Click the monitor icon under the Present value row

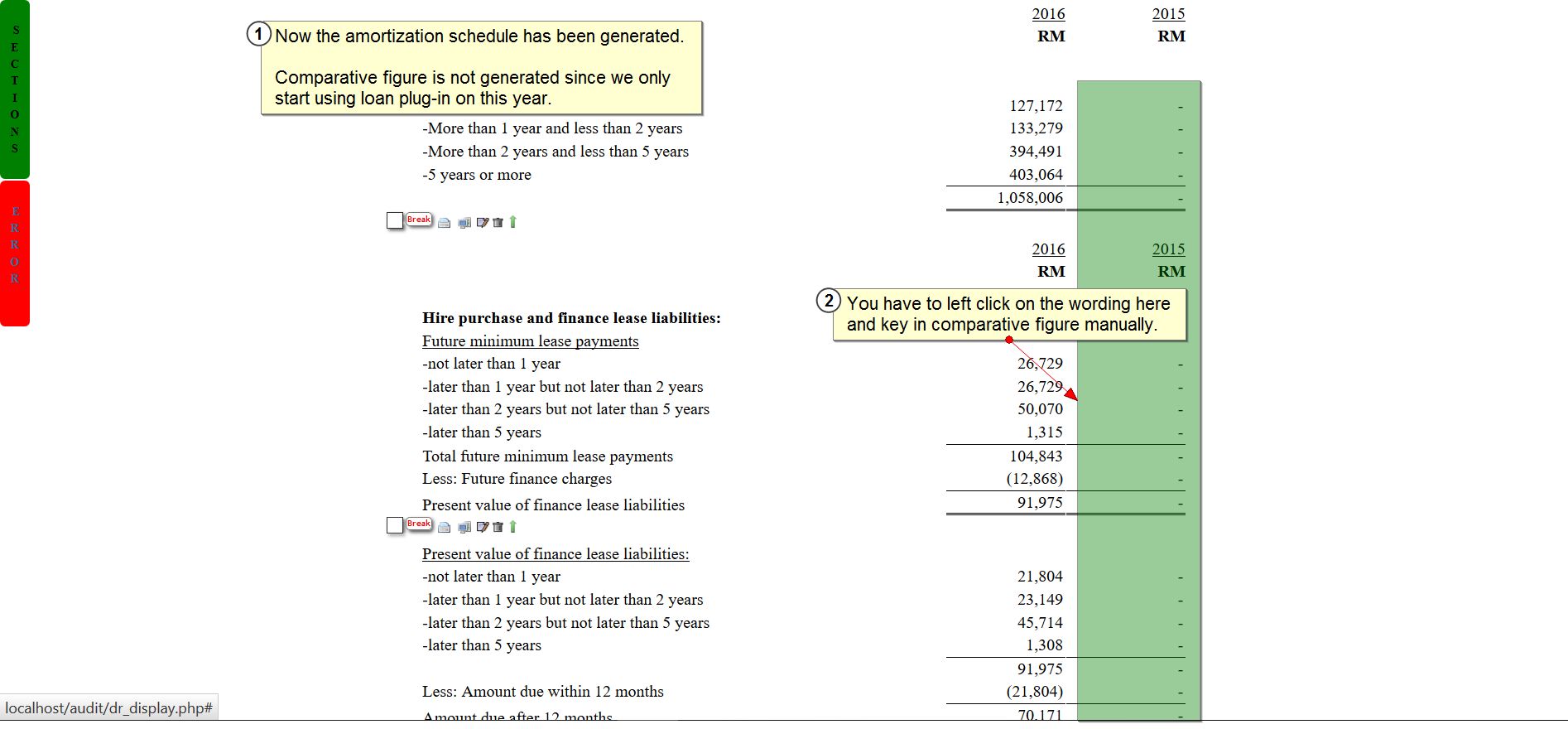(464, 527)
